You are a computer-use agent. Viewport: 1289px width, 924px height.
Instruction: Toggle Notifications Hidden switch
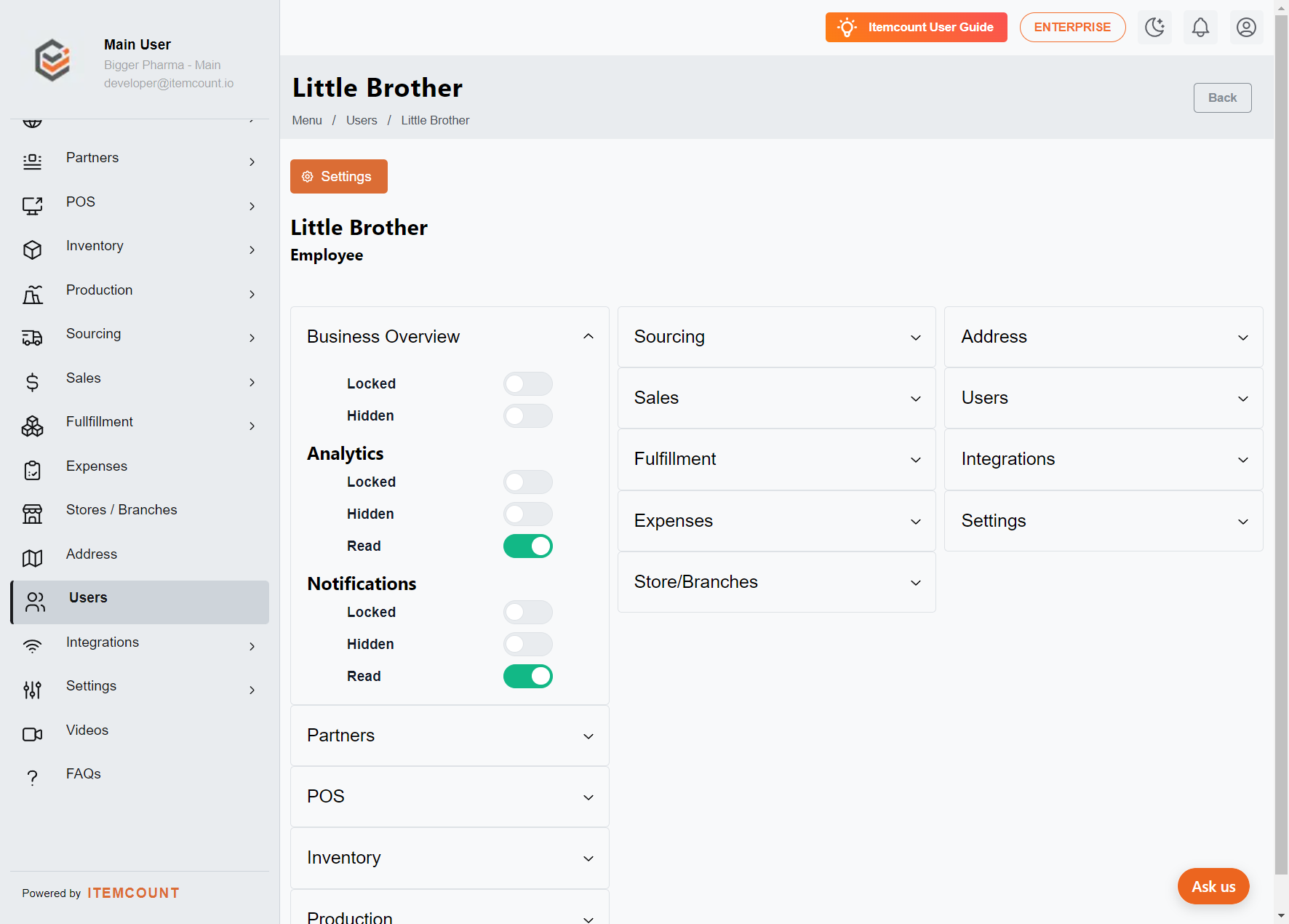pos(528,644)
